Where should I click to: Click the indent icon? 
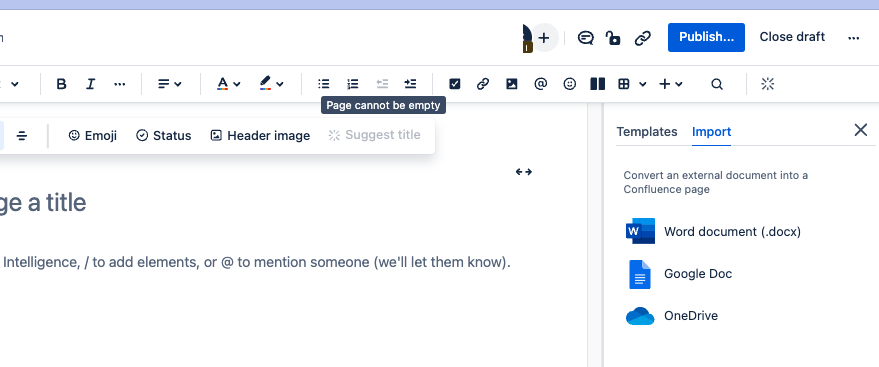point(410,84)
